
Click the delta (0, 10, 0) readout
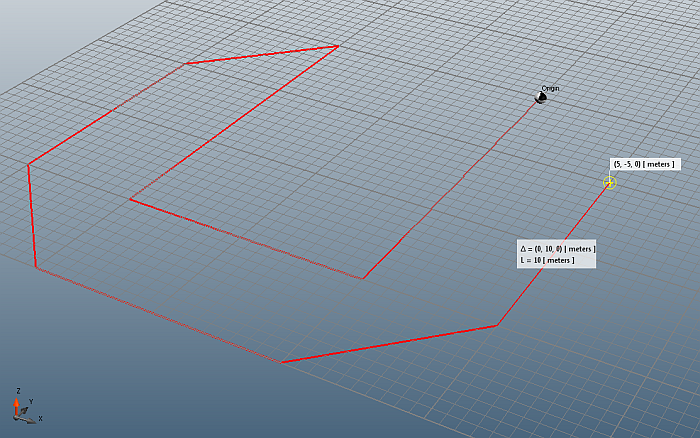pyautogui.click(x=557, y=248)
